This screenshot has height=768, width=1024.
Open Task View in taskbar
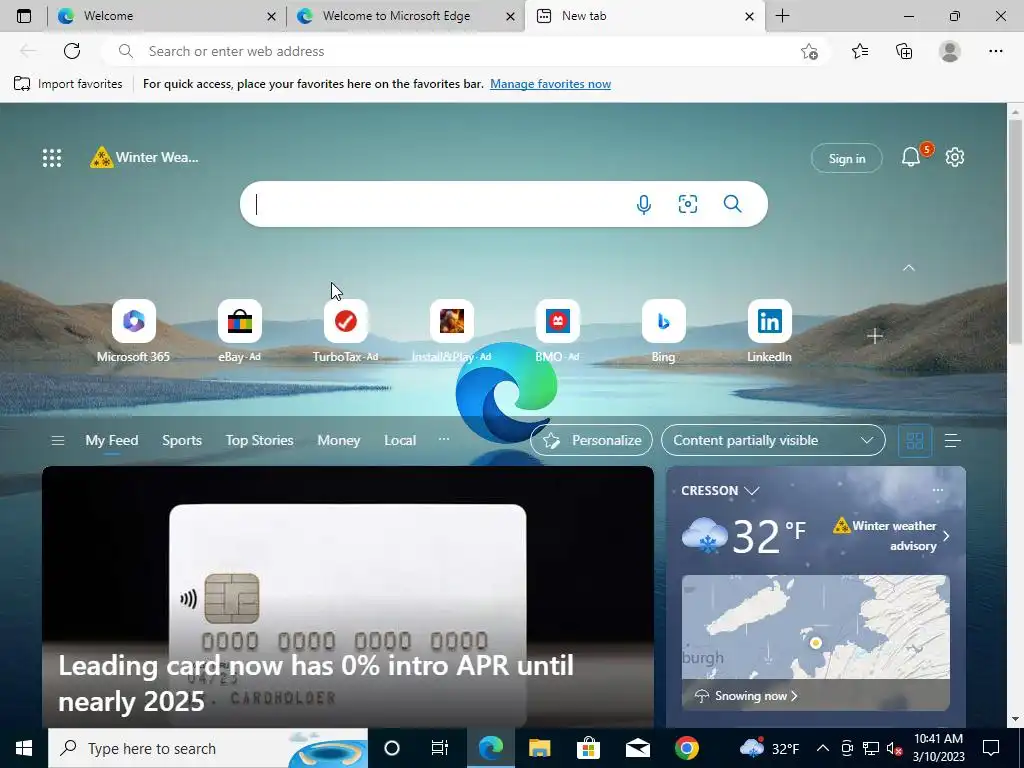pyautogui.click(x=440, y=748)
